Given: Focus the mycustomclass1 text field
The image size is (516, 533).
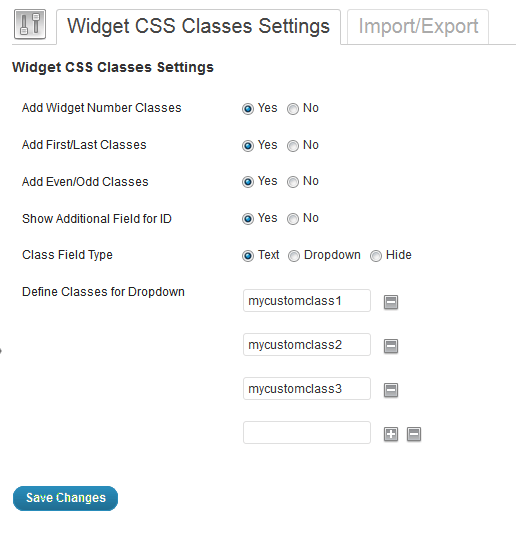Looking at the screenshot, I should (307, 300).
